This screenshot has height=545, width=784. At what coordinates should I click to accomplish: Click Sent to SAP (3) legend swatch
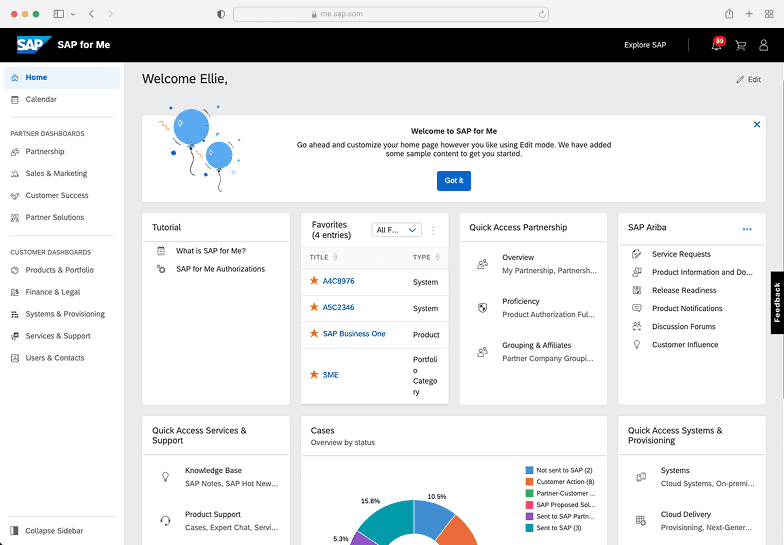(530, 528)
